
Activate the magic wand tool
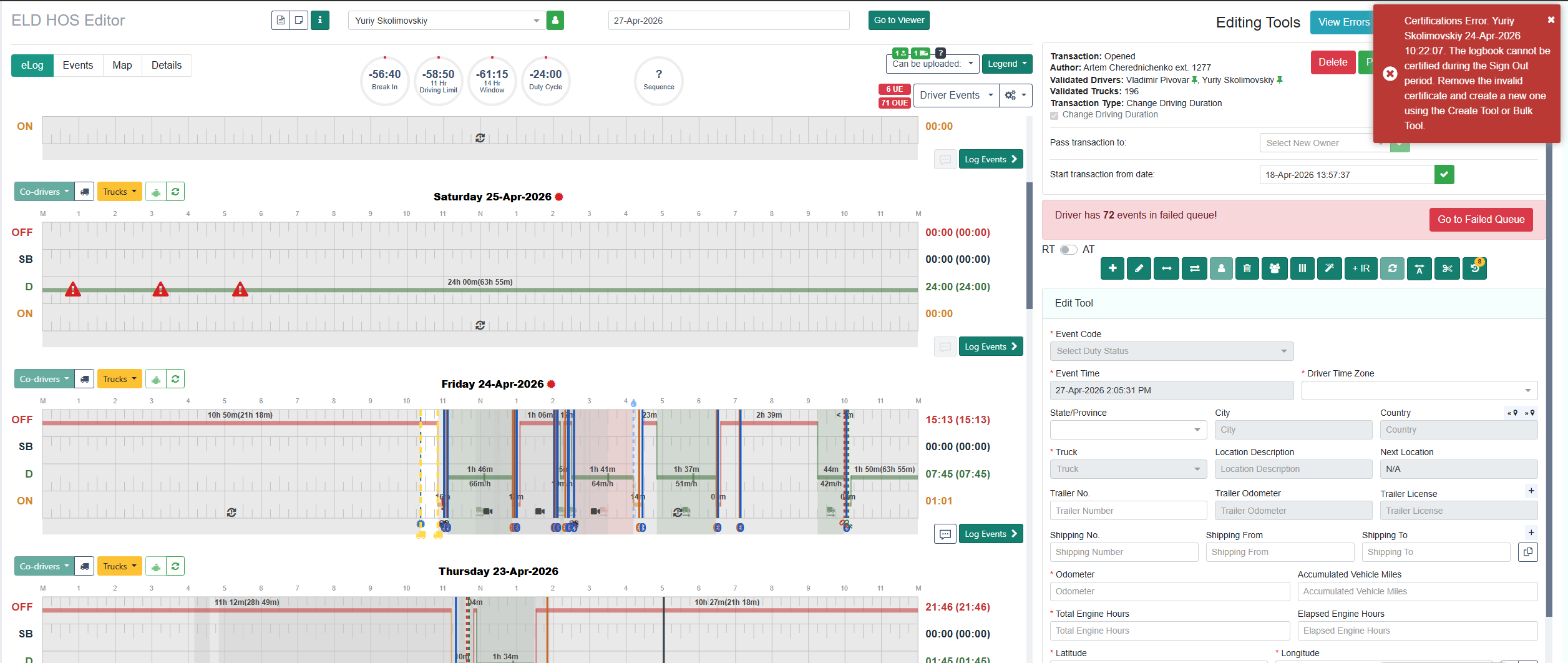coord(1330,268)
